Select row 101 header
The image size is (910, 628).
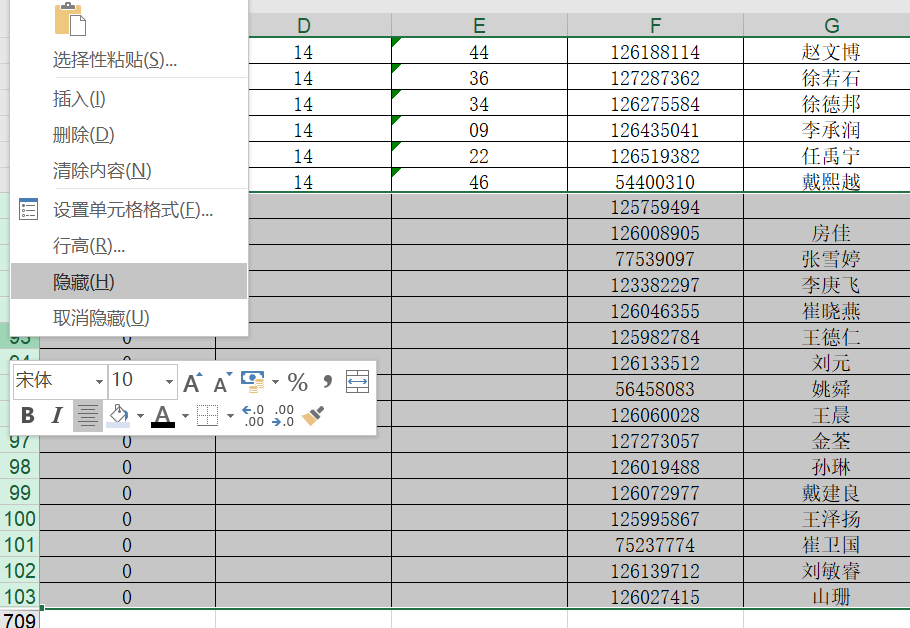click(20, 545)
